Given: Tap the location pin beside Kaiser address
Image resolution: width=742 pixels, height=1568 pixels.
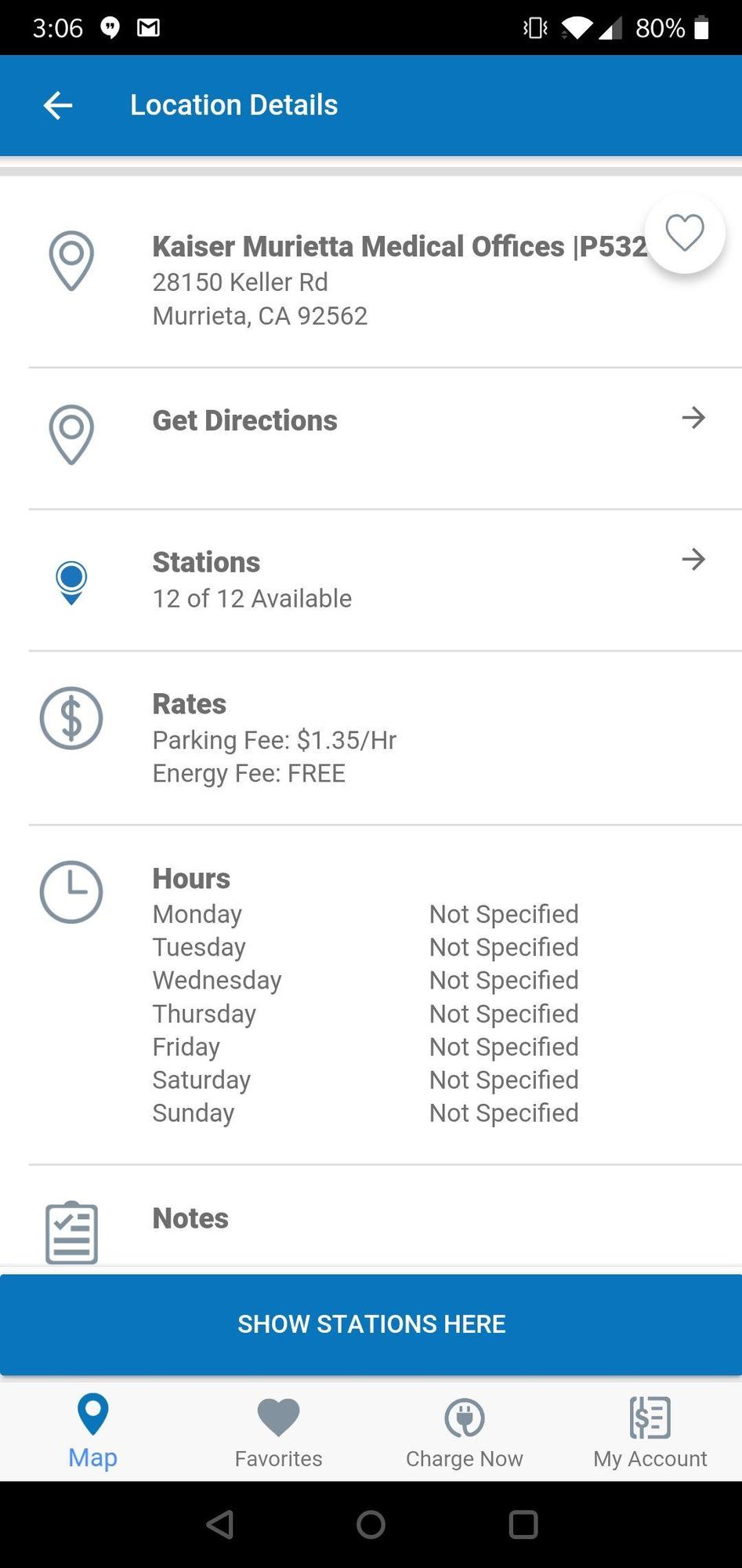Looking at the screenshot, I should tap(71, 260).
